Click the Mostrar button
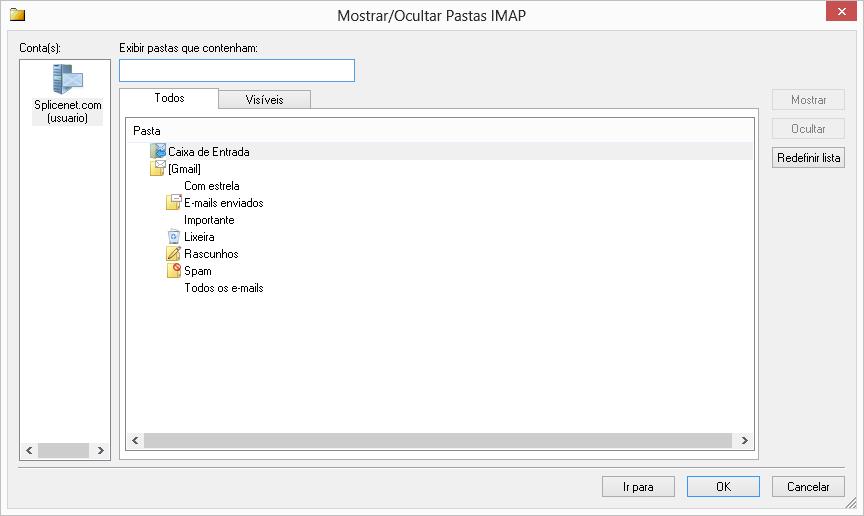The height and width of the screenshot is (516, 864). [x=808, y=100]
